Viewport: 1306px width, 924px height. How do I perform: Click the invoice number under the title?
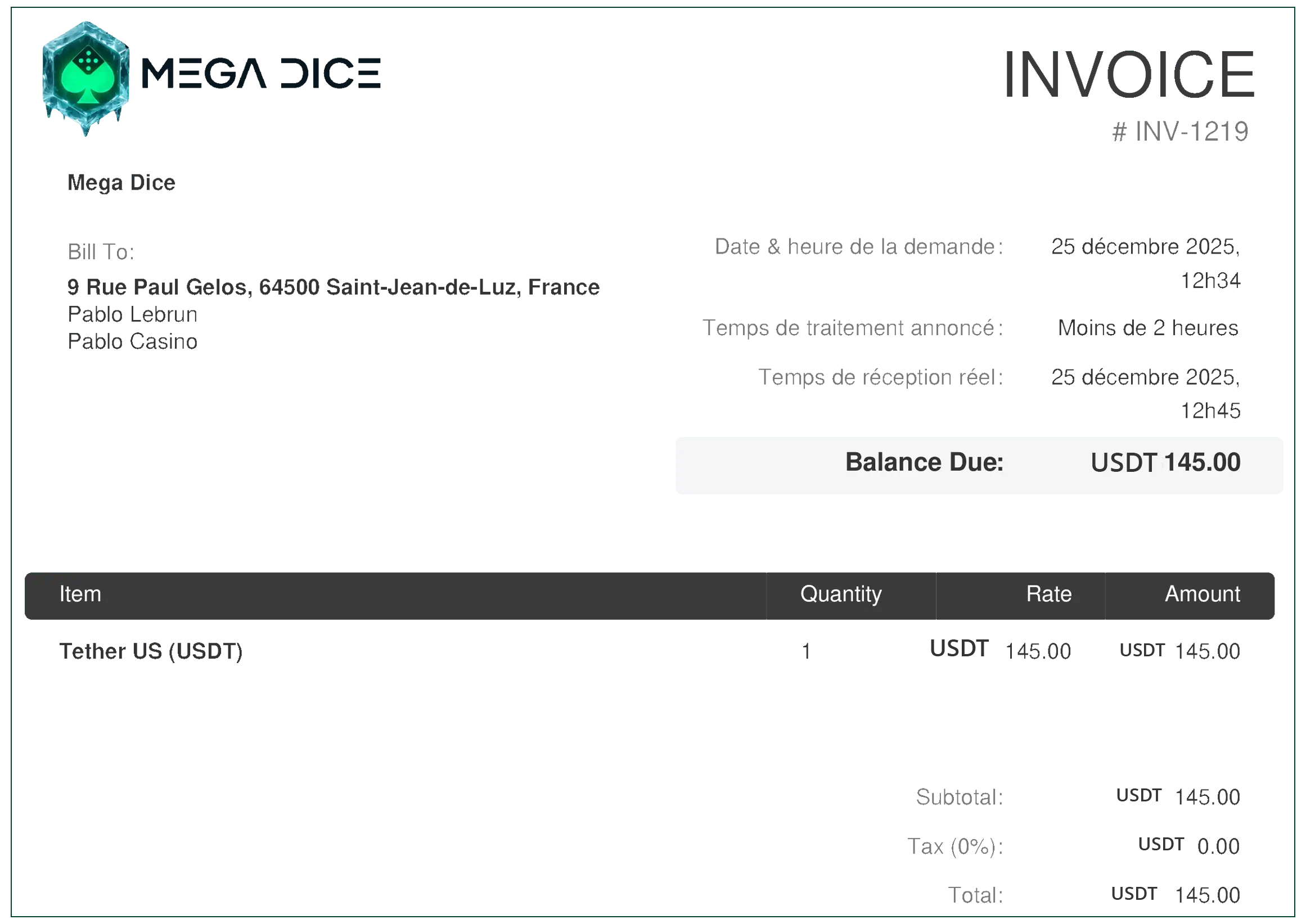coord(1181,130)
